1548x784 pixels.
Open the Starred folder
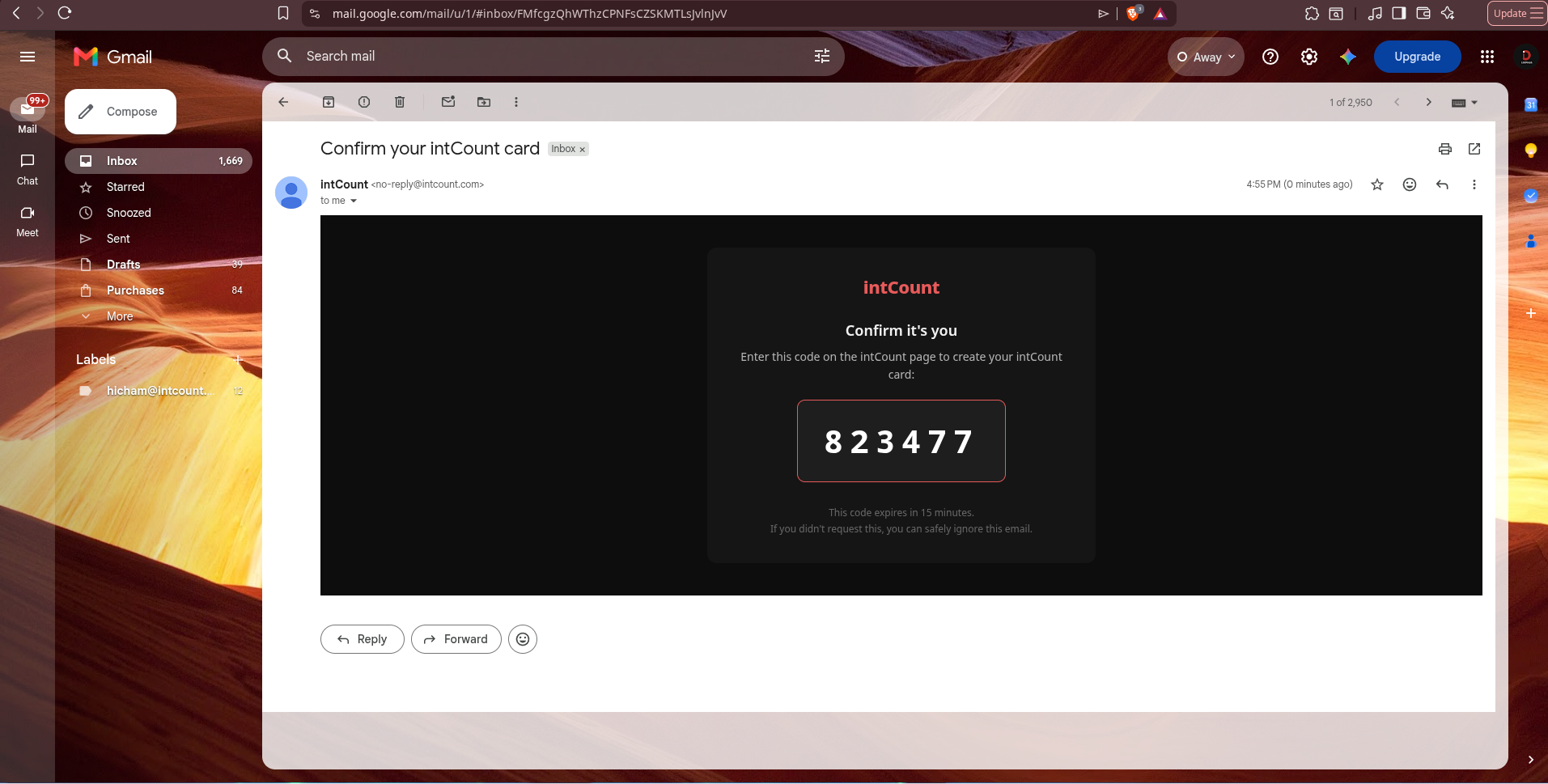click(159, 187)
